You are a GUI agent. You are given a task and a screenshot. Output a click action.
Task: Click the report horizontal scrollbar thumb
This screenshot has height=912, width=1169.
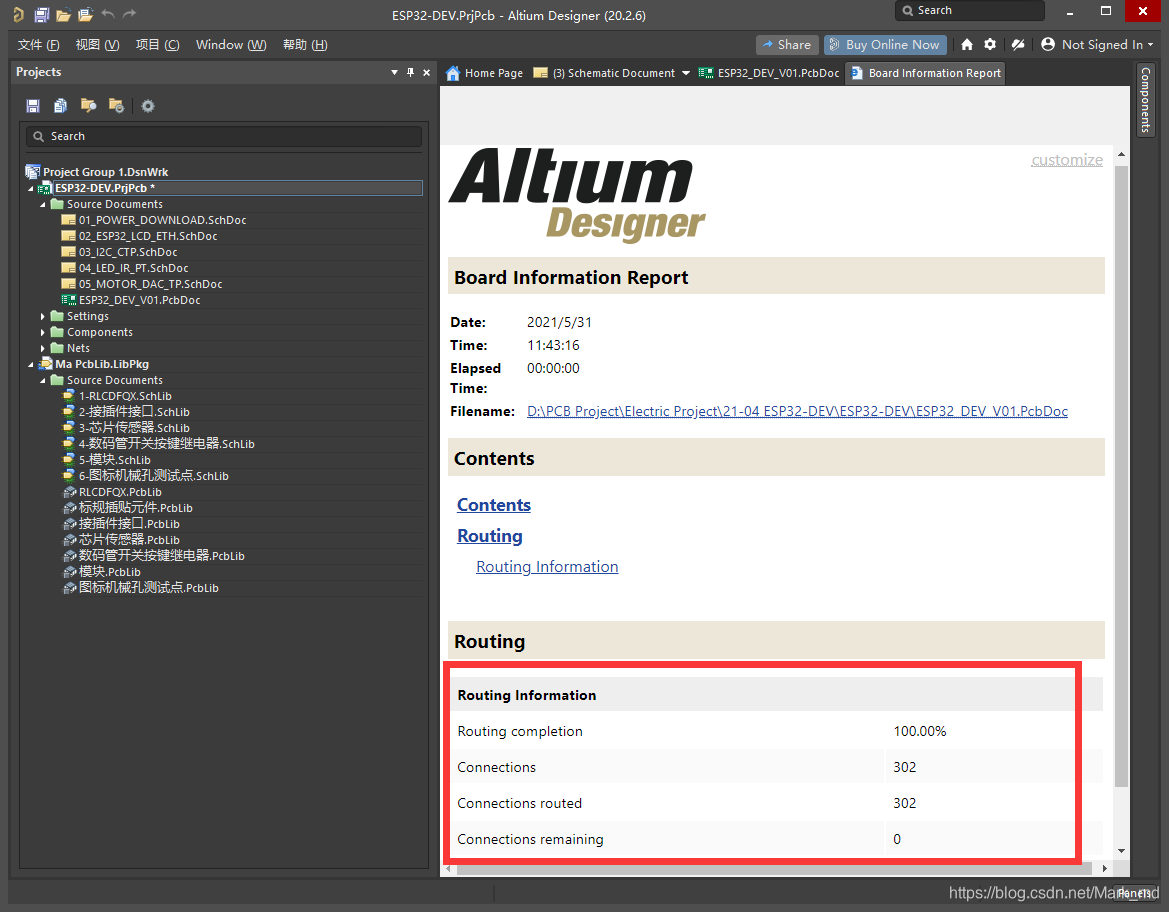[774, 869]
